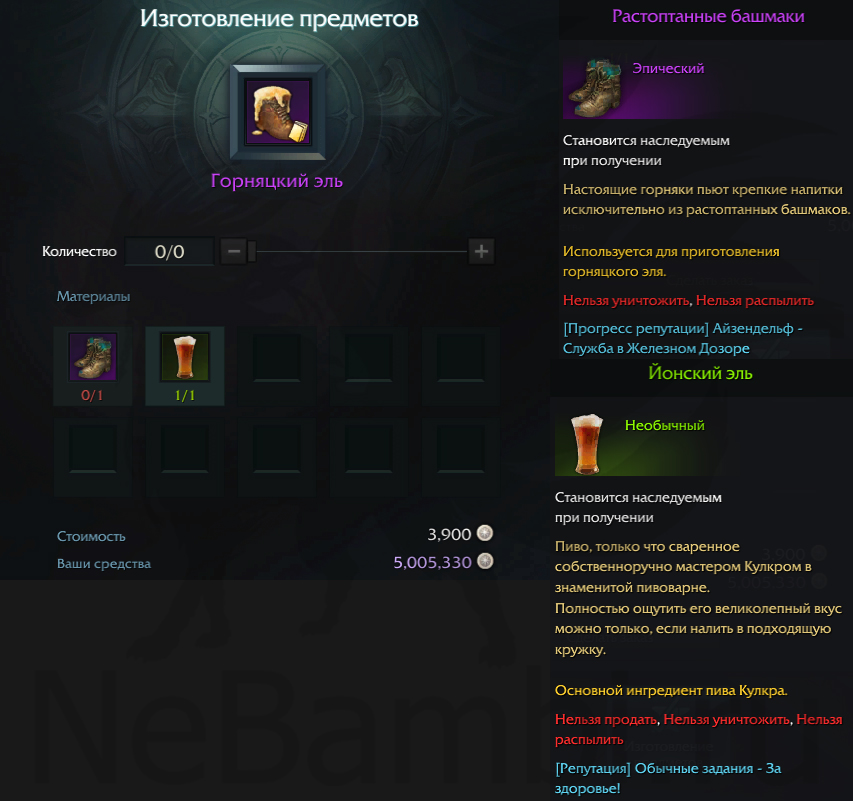Click the Горняцкий эль crafted item icon
This screenshot has height=801, width=853.
pyautogui.click(x=278, y=112)
